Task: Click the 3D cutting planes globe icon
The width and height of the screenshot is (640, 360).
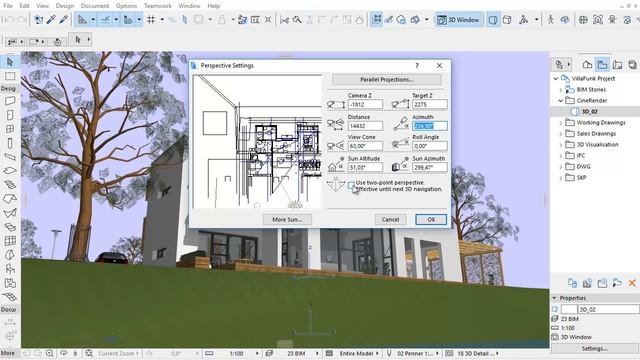Action: (x=583, y=20)
